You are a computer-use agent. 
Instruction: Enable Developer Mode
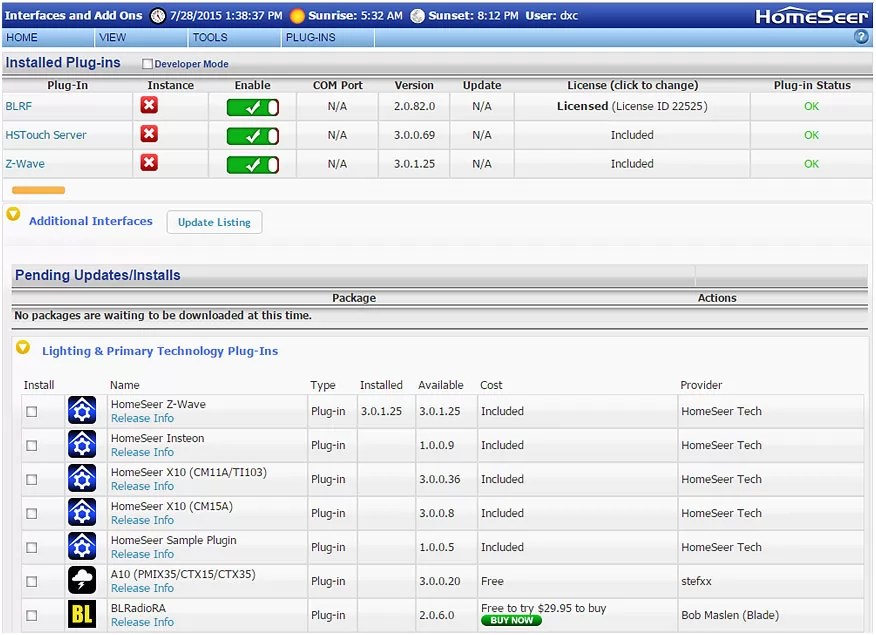[145, 62]
